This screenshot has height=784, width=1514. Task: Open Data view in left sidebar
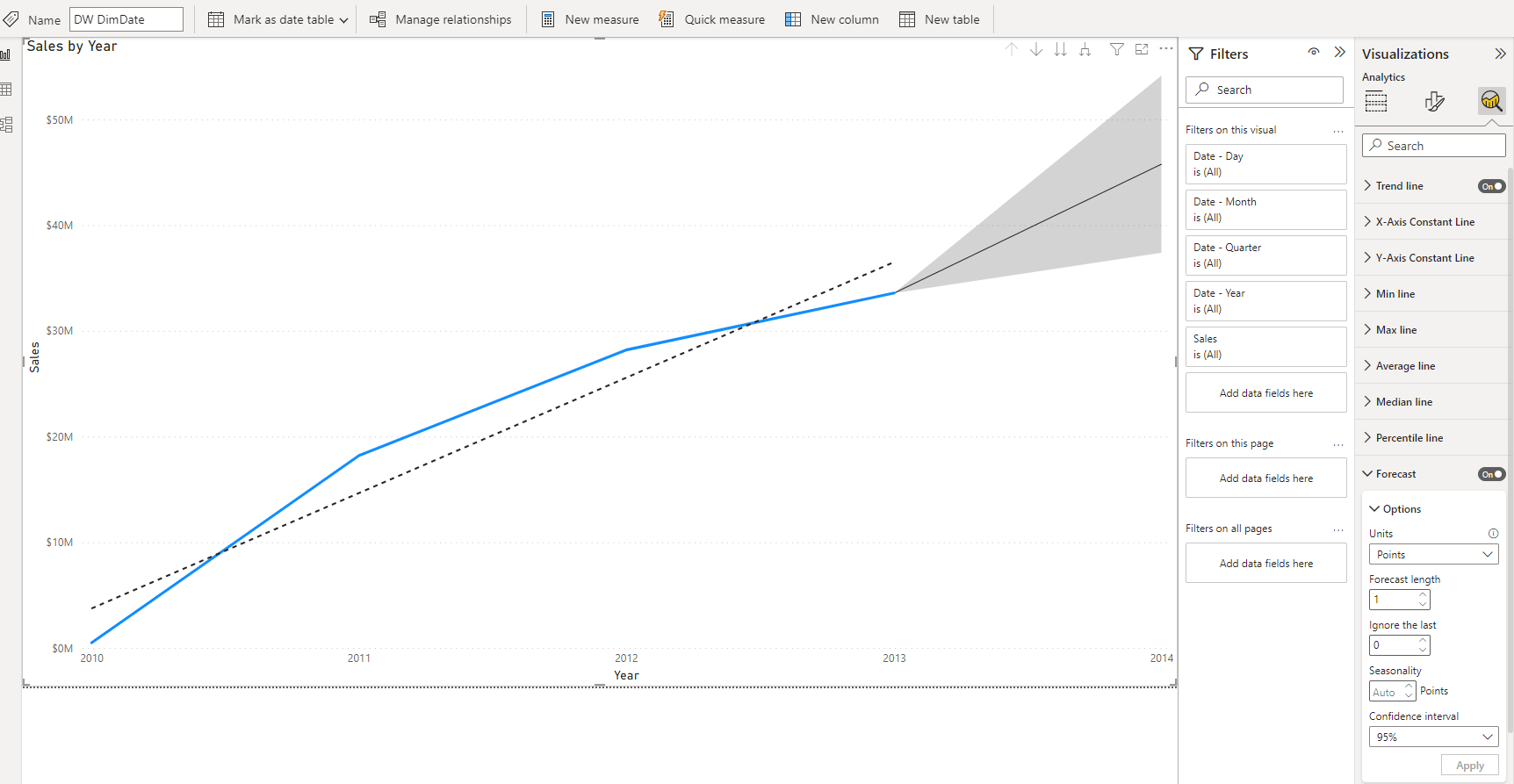click(x=6, y=90)
